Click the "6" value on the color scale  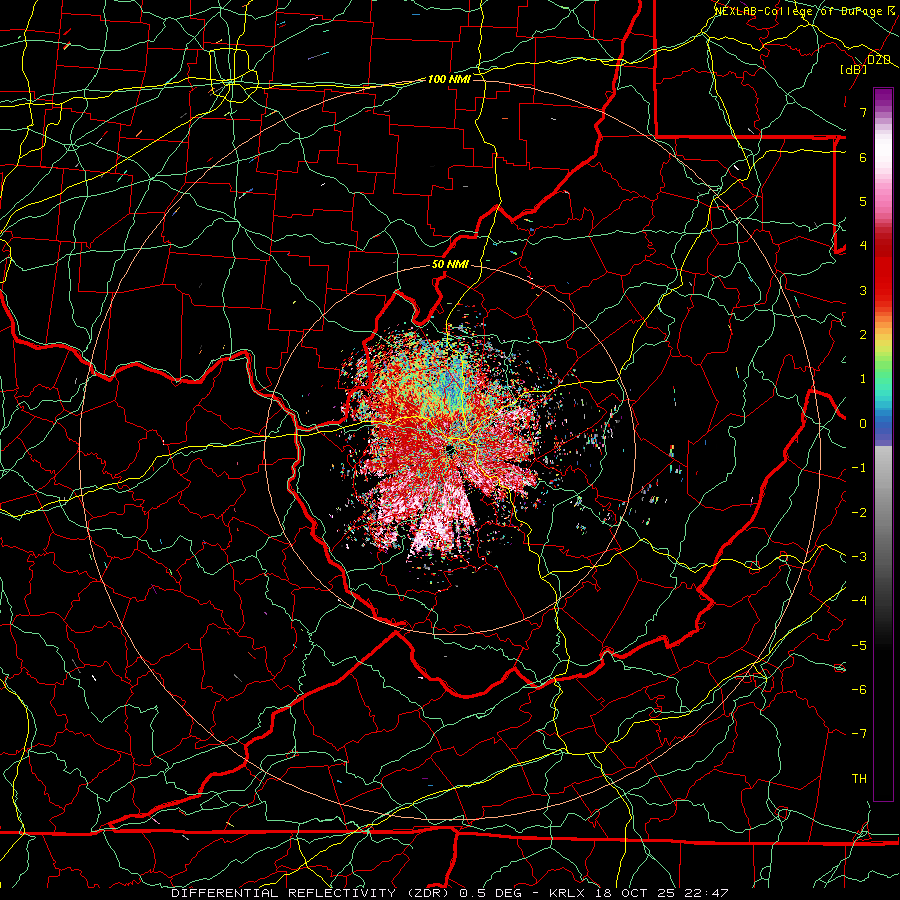(863, 157)
